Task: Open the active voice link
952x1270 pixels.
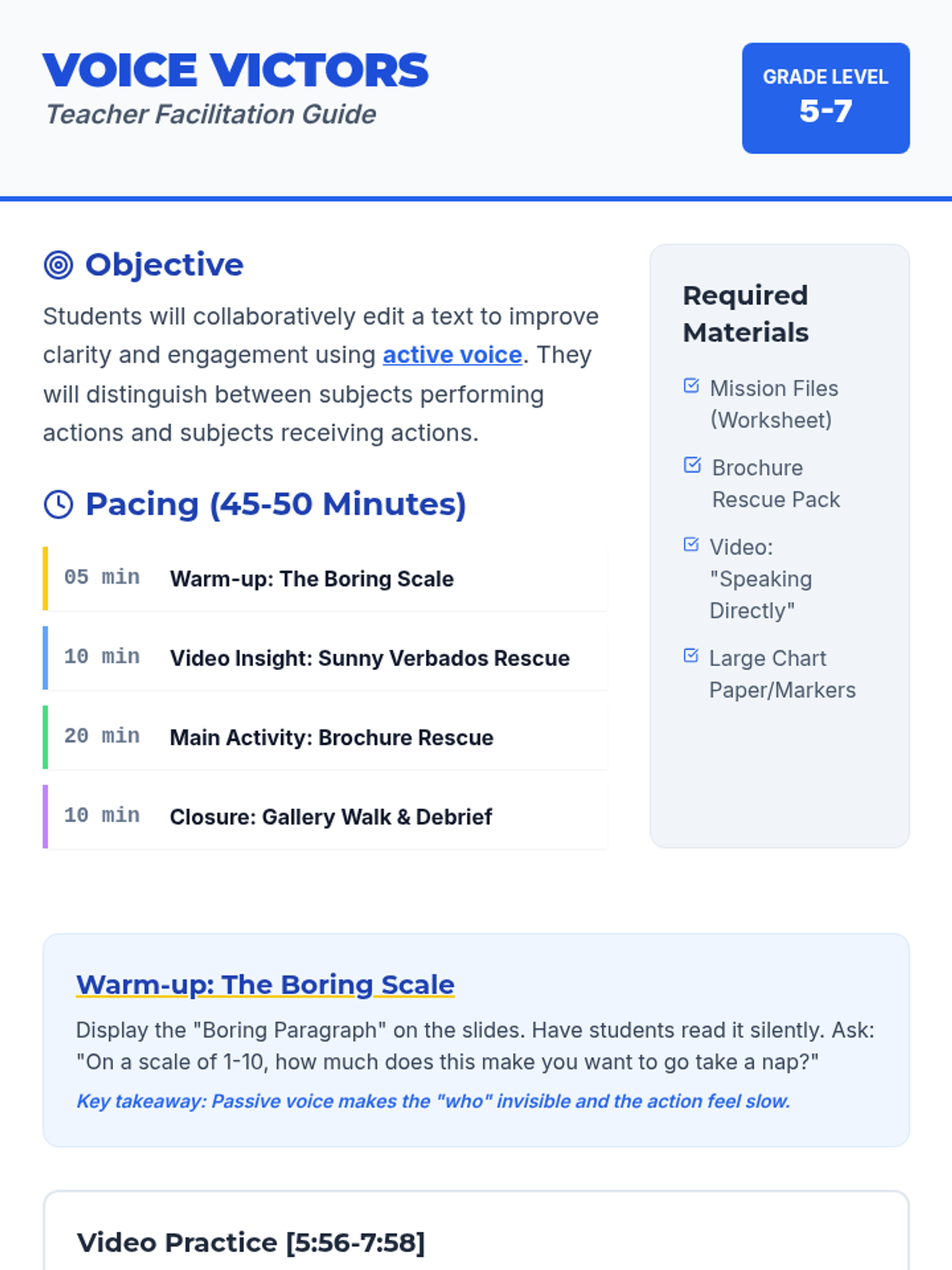Action: [x=452, y=355]
